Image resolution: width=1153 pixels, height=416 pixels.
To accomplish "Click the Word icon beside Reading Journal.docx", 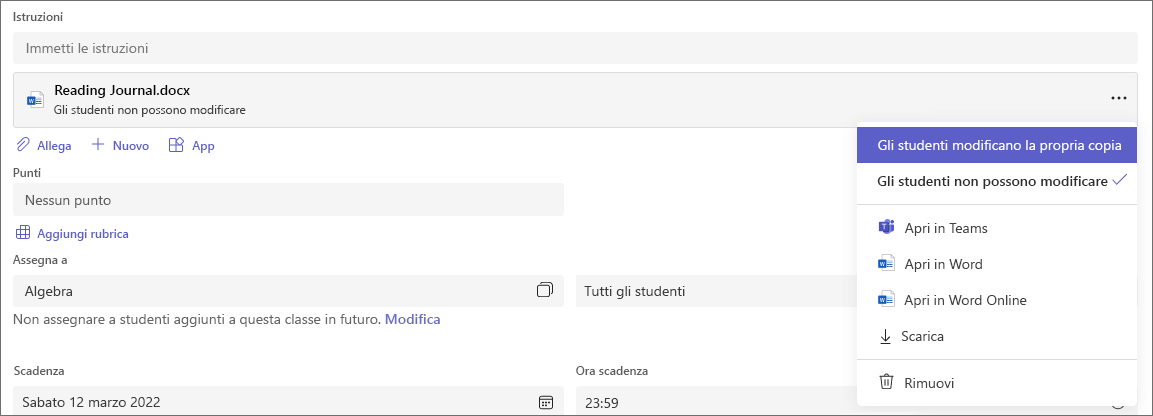I will (x=35, y=100).
